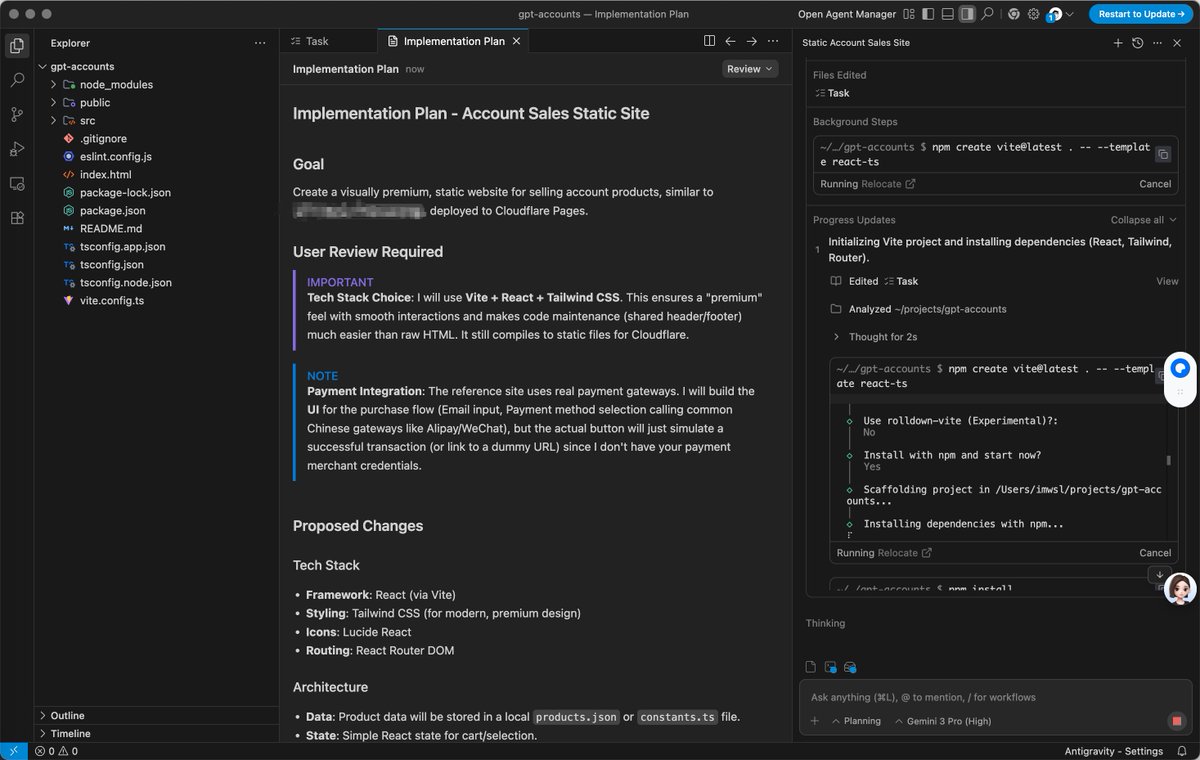
Task: Click the scroll-to-bottom arrow button
Action: pyautogui.click(x=1159, y=575)
